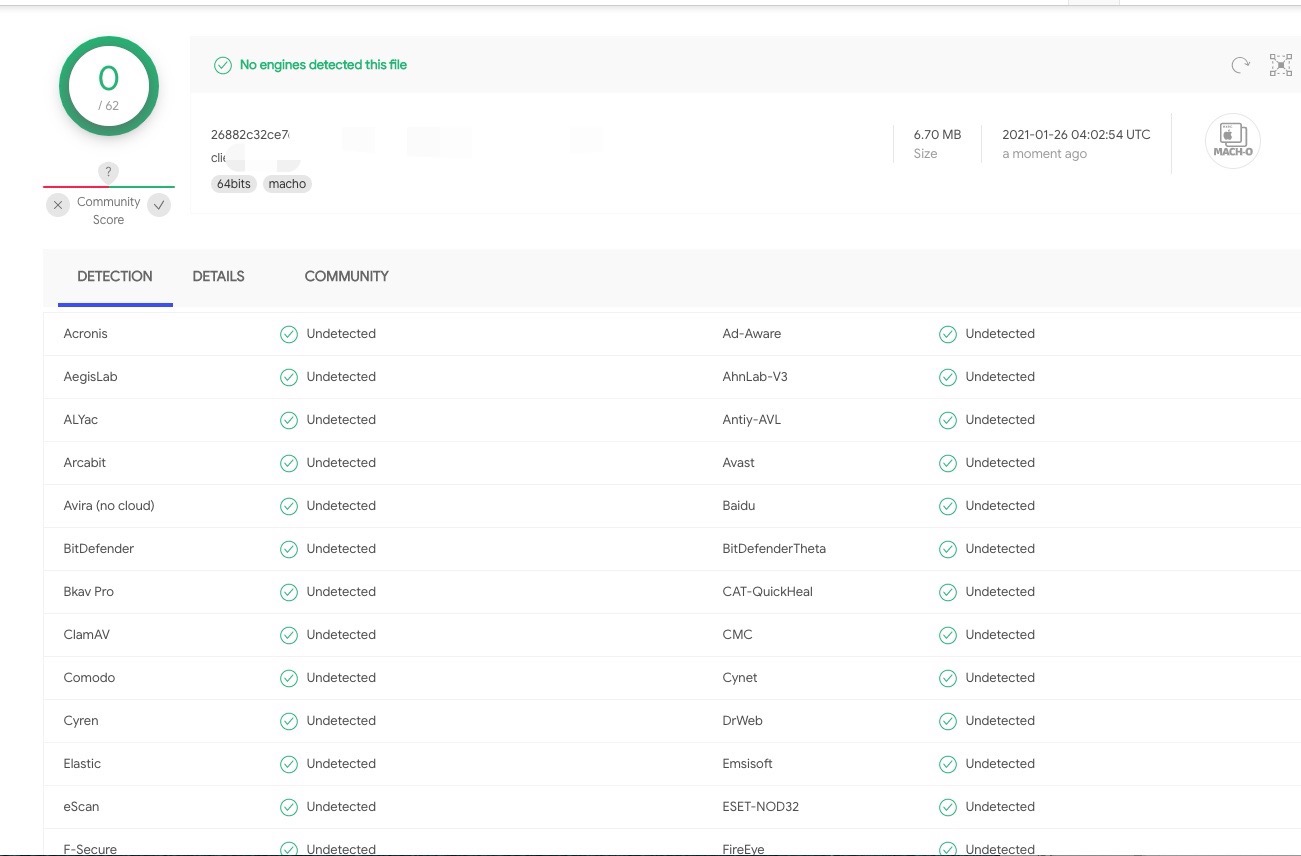Click the AhnLab-V3 undetected check icon
The image size is (1301, 856).
[x=948, y=377]
